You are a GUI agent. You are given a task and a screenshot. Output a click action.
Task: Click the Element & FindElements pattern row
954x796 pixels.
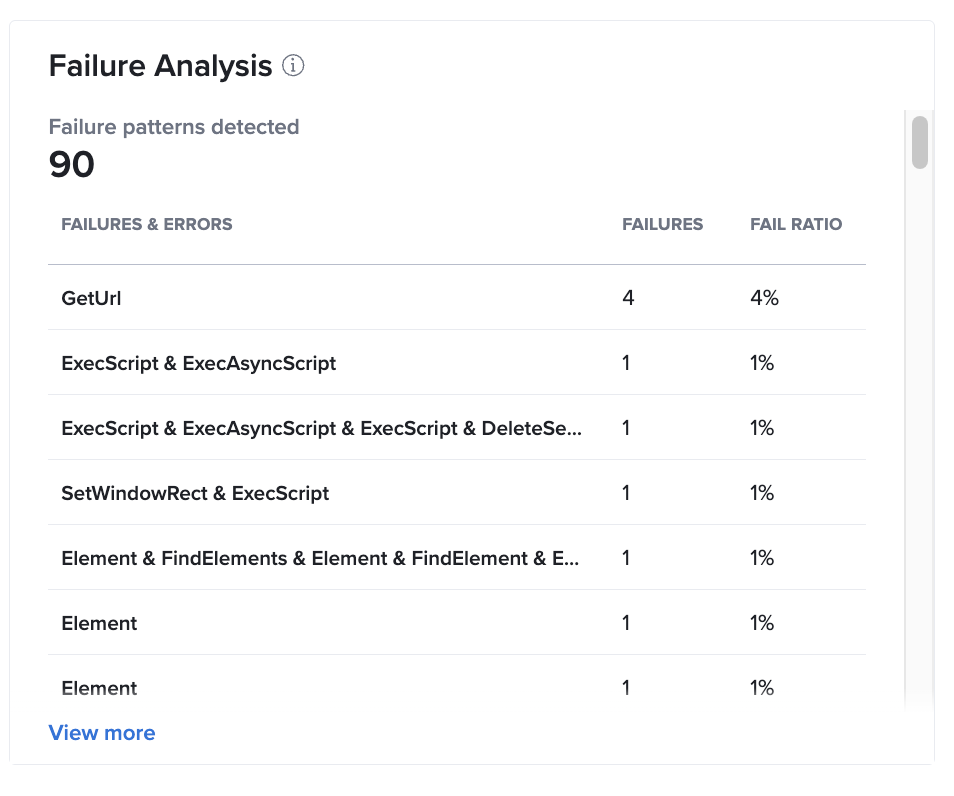[x=319, y=558]
